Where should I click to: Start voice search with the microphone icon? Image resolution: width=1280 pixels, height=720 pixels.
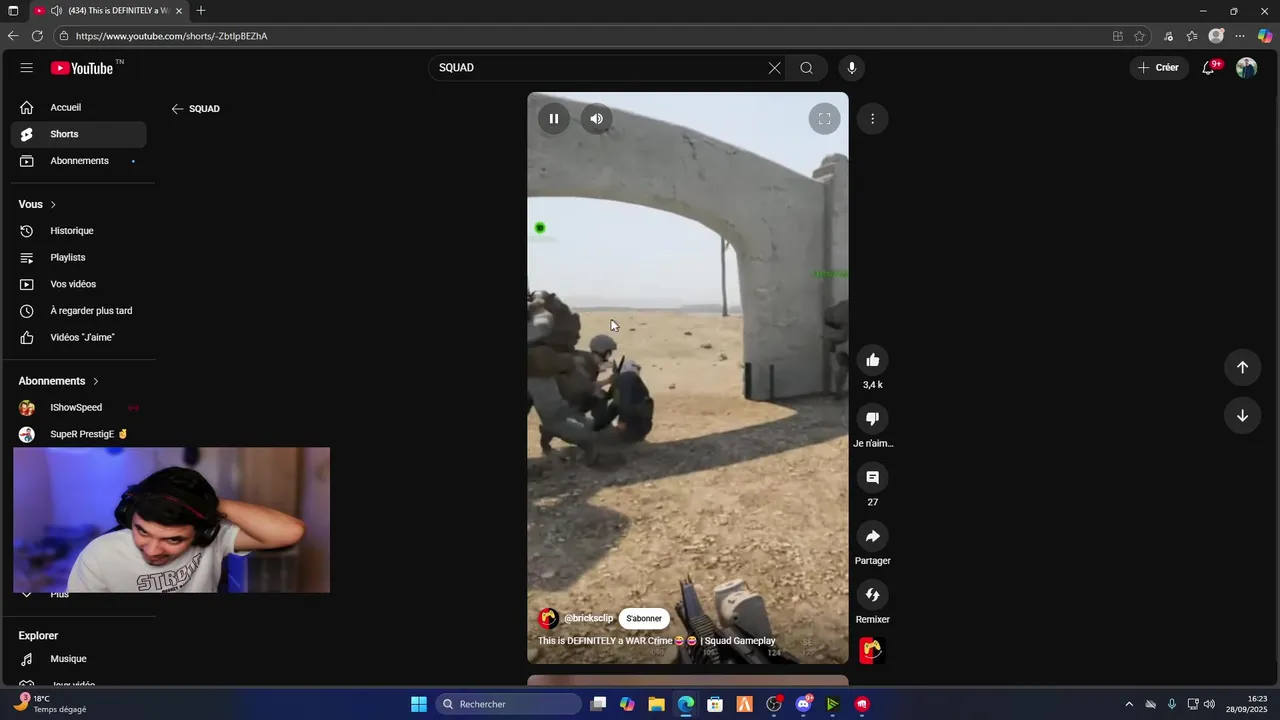tap(852, 68)
